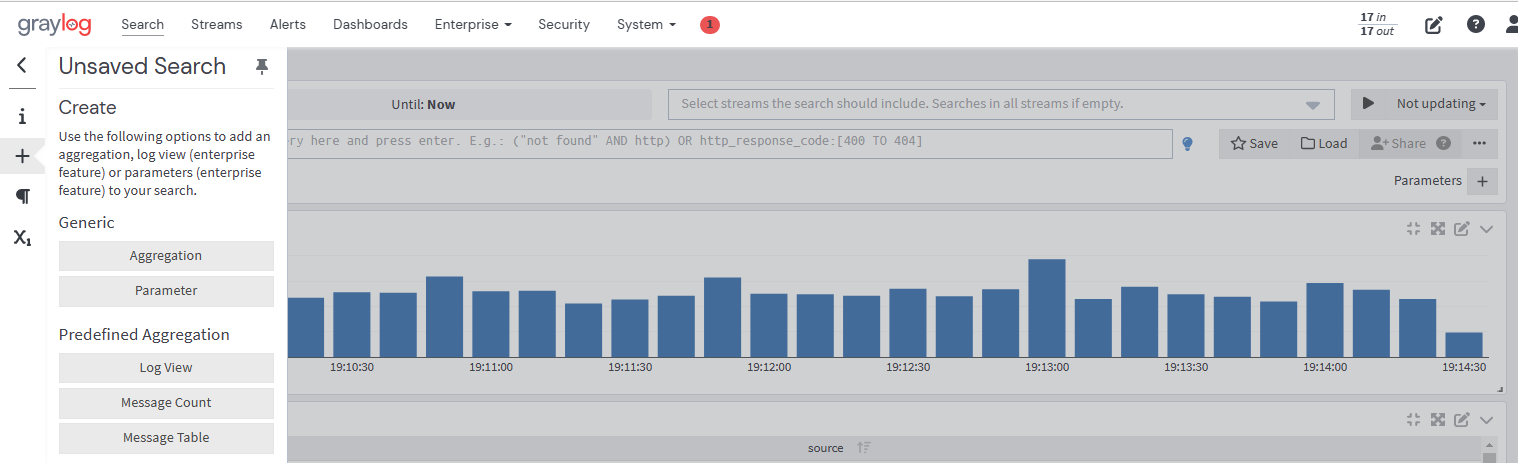
Task: Click the shortest histogram bar at 19:14:30
Action: 1463,344
